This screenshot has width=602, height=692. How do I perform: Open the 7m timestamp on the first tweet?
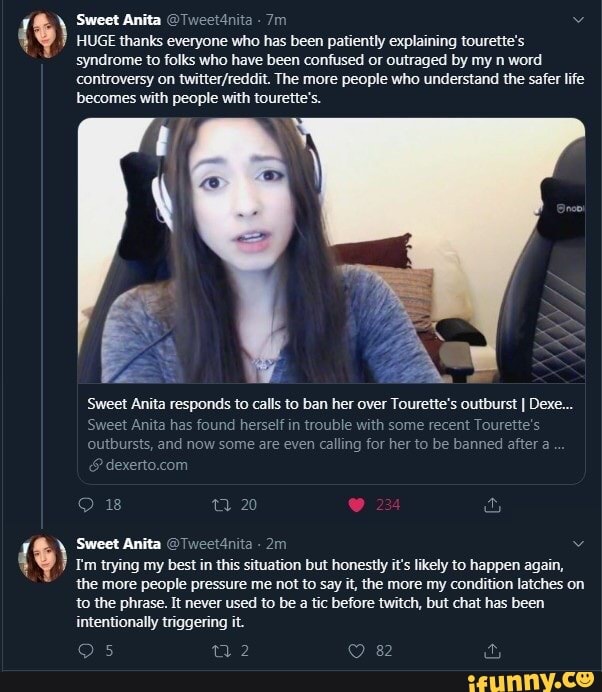coord(275,18)
